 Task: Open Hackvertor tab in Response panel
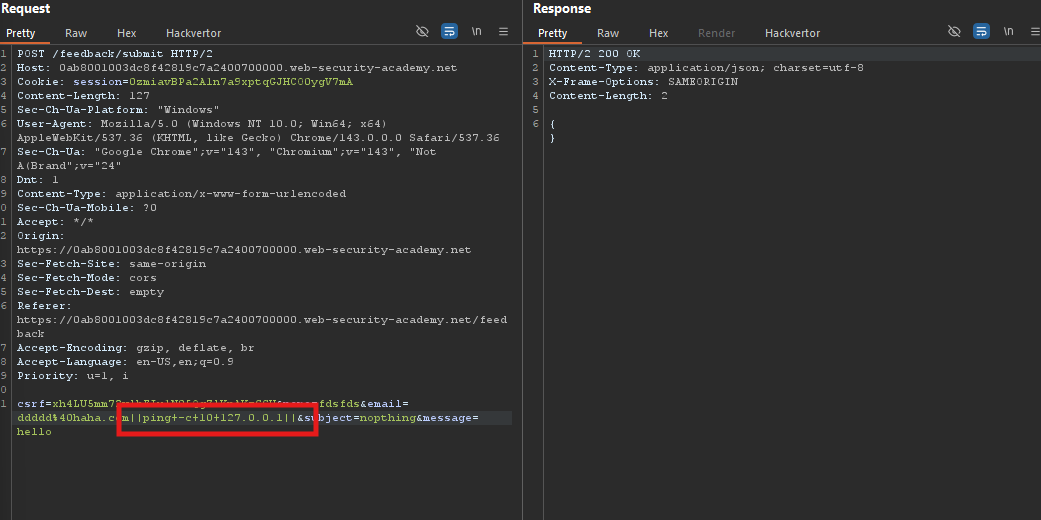[792, 33]
